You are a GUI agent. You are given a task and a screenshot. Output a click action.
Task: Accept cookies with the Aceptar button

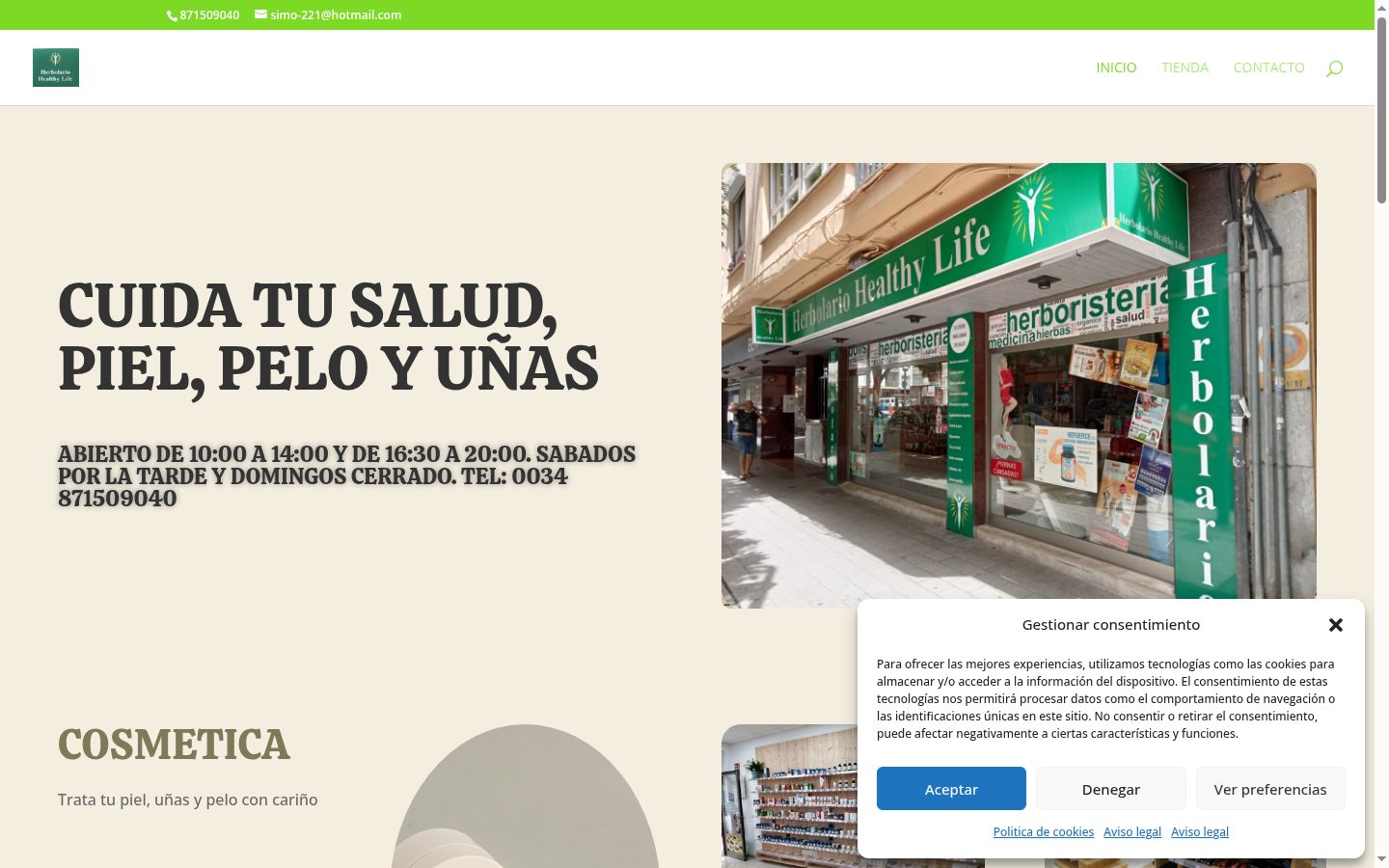951,789
